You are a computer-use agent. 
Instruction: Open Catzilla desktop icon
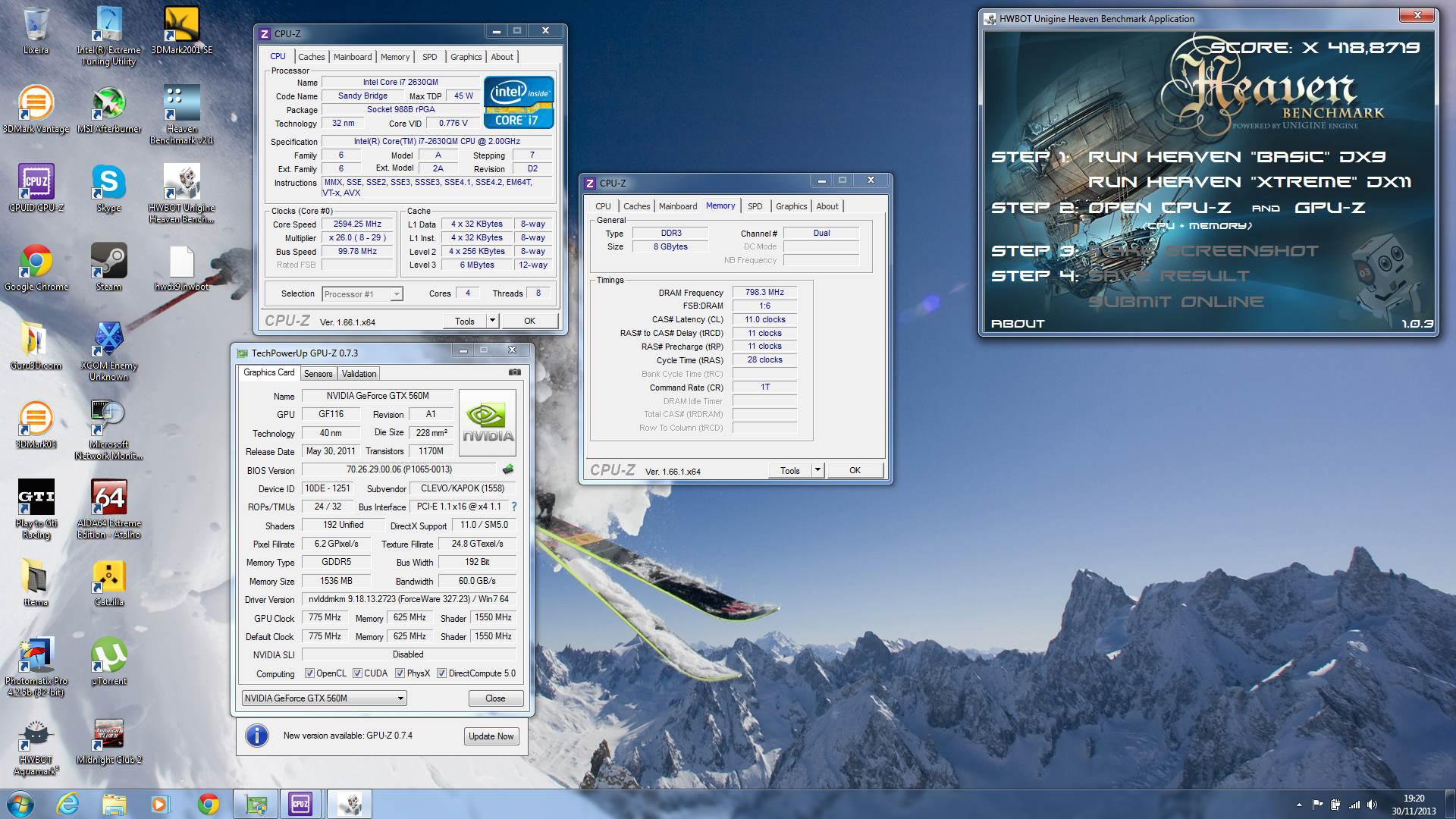108,582
